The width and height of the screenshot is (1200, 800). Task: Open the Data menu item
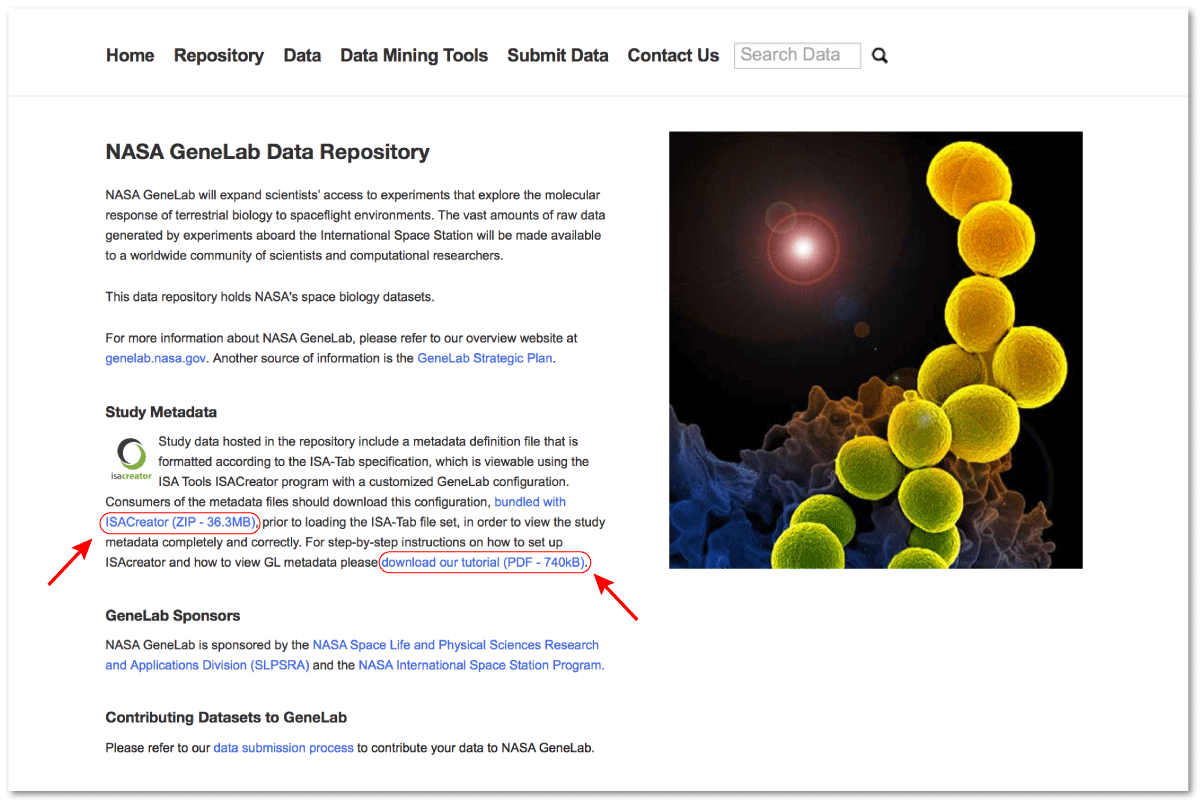point(302,56)
